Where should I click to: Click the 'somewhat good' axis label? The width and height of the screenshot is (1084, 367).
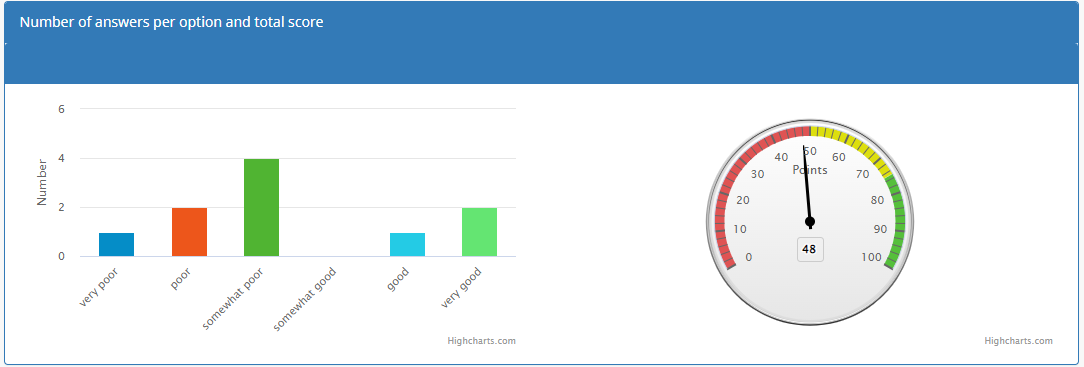click(305, 299)
